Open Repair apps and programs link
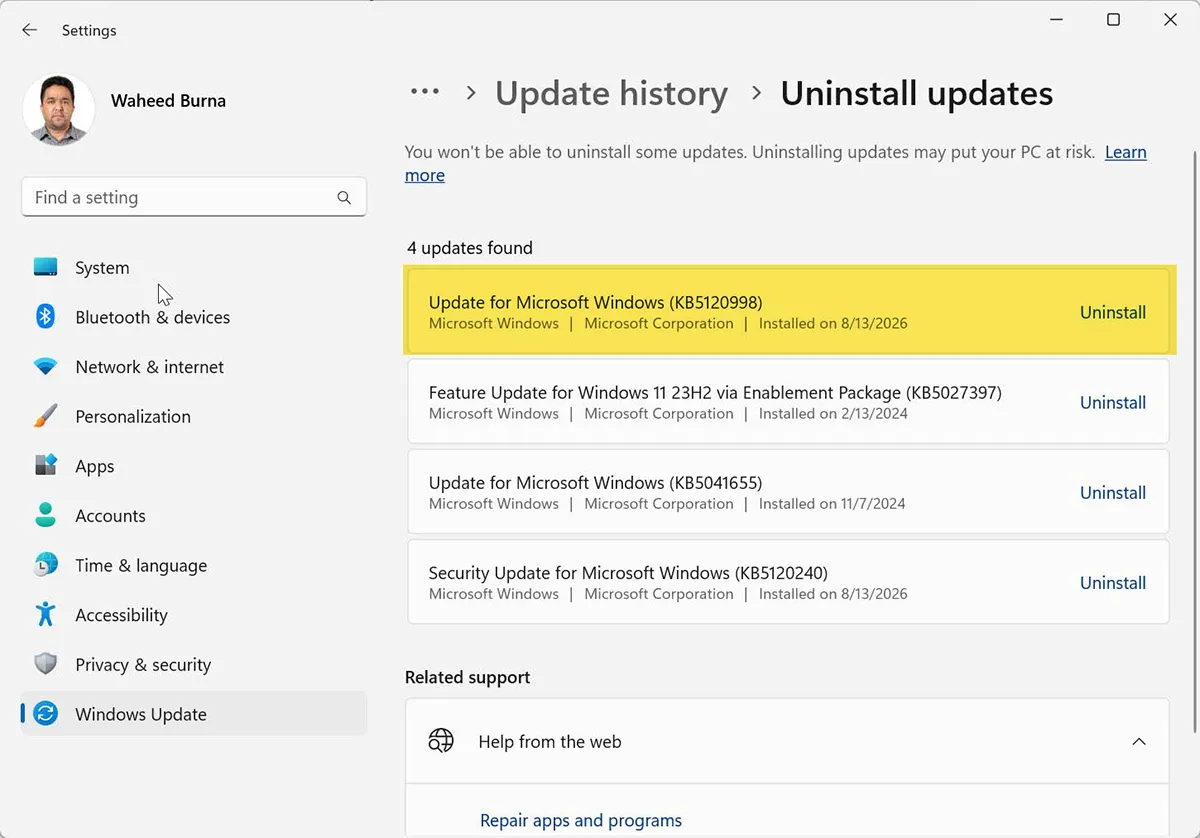Screen dimensions: 1200x838 581,820
